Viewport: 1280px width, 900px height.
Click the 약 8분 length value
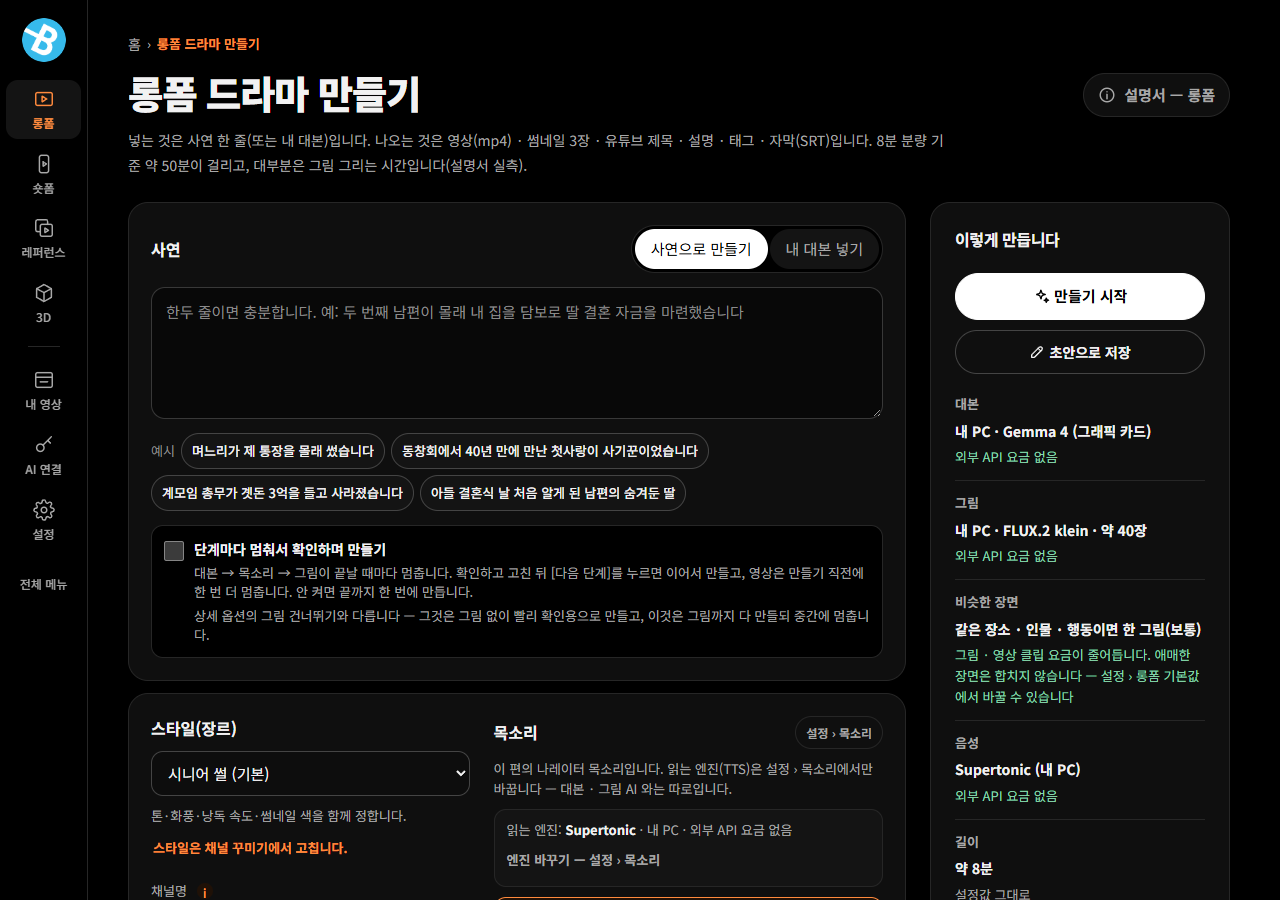pyautogui.click(x=974, y=869)
